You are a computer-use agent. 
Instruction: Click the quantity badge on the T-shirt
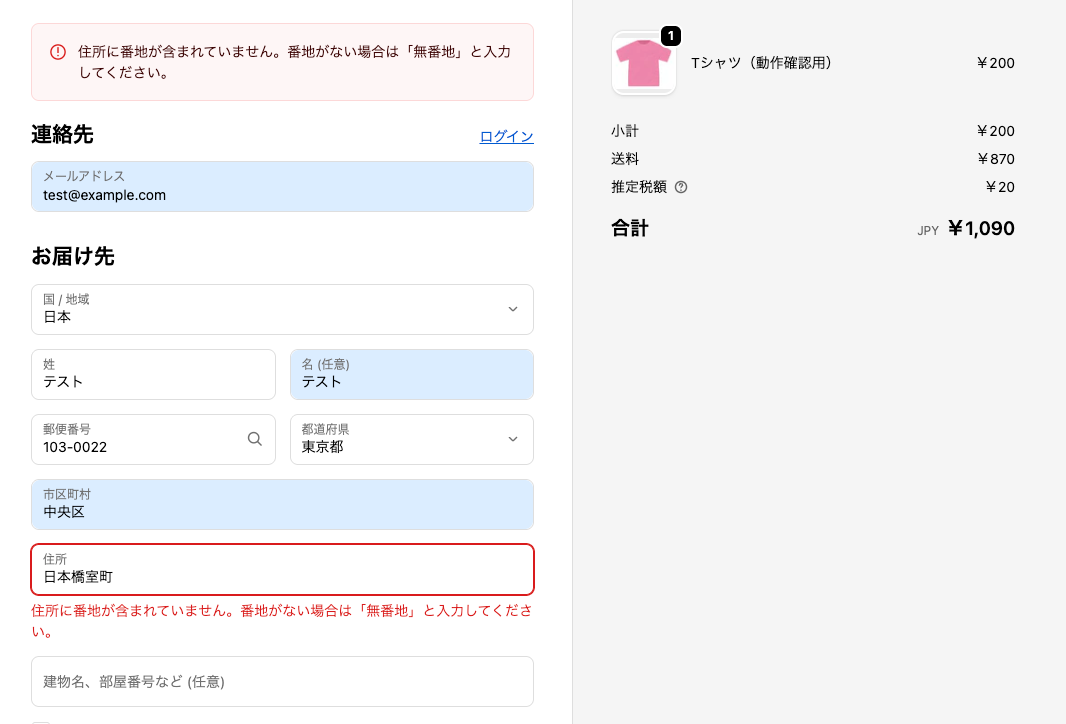coord(670,36)
